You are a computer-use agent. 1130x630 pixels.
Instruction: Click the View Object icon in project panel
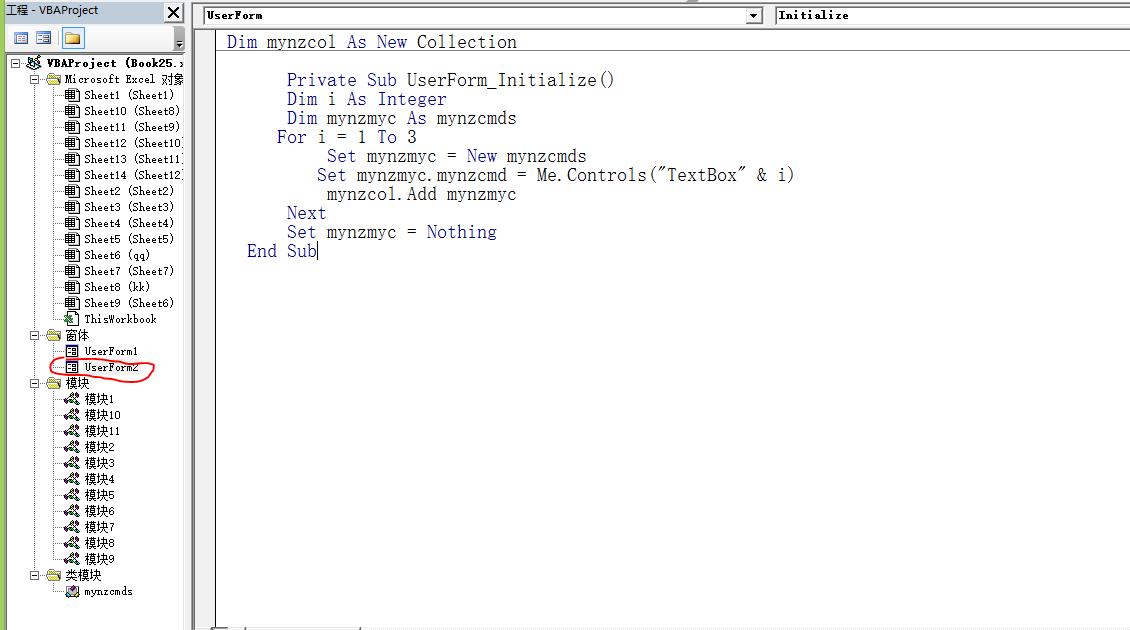[x=44, y=37]
